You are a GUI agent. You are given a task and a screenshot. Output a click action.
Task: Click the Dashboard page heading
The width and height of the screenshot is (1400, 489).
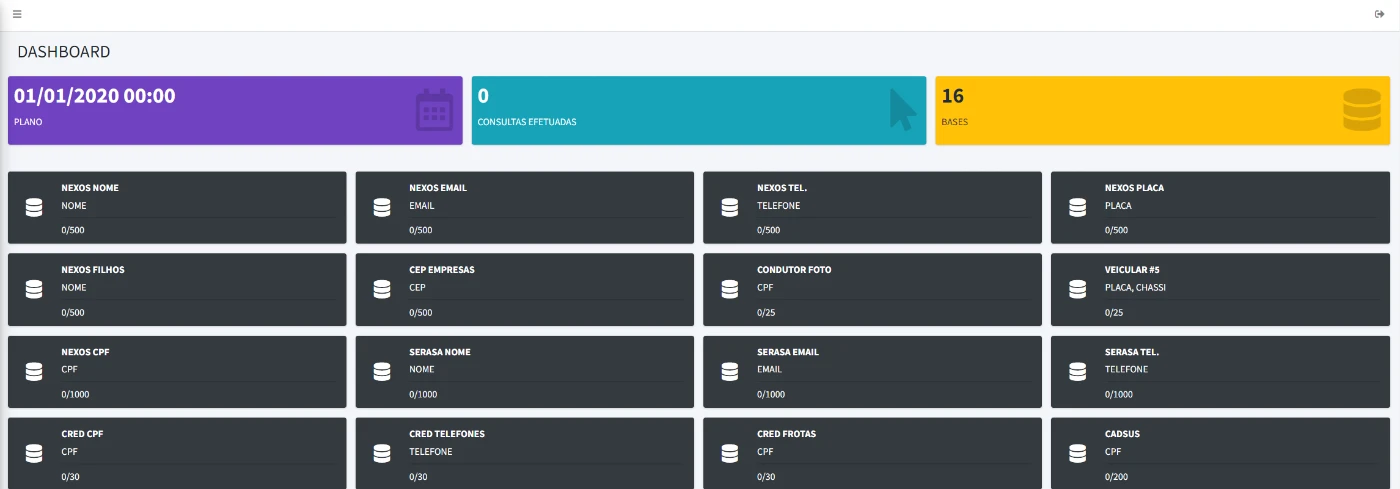click(x=64, y=52)
